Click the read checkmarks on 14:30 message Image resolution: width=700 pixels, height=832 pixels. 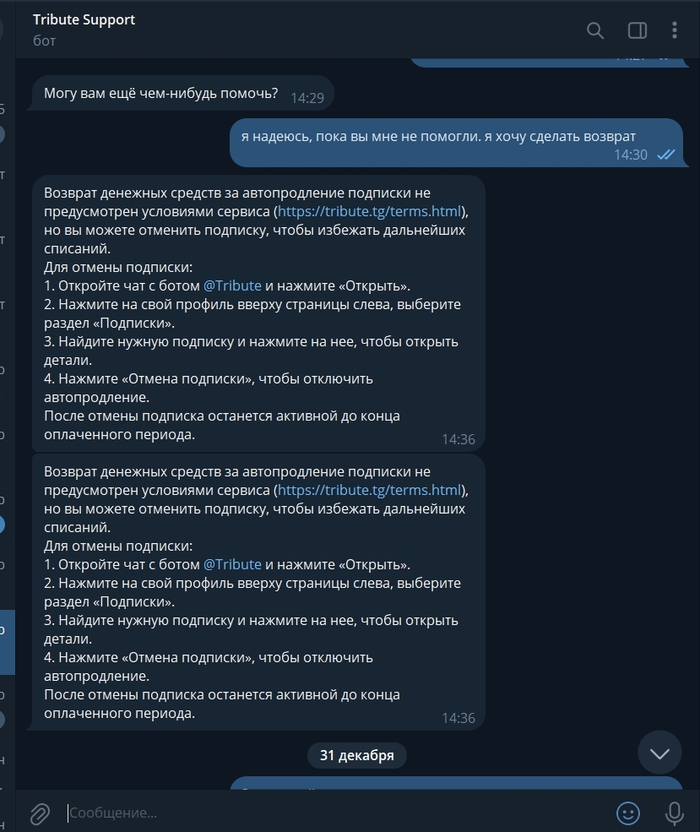(666, 154)
